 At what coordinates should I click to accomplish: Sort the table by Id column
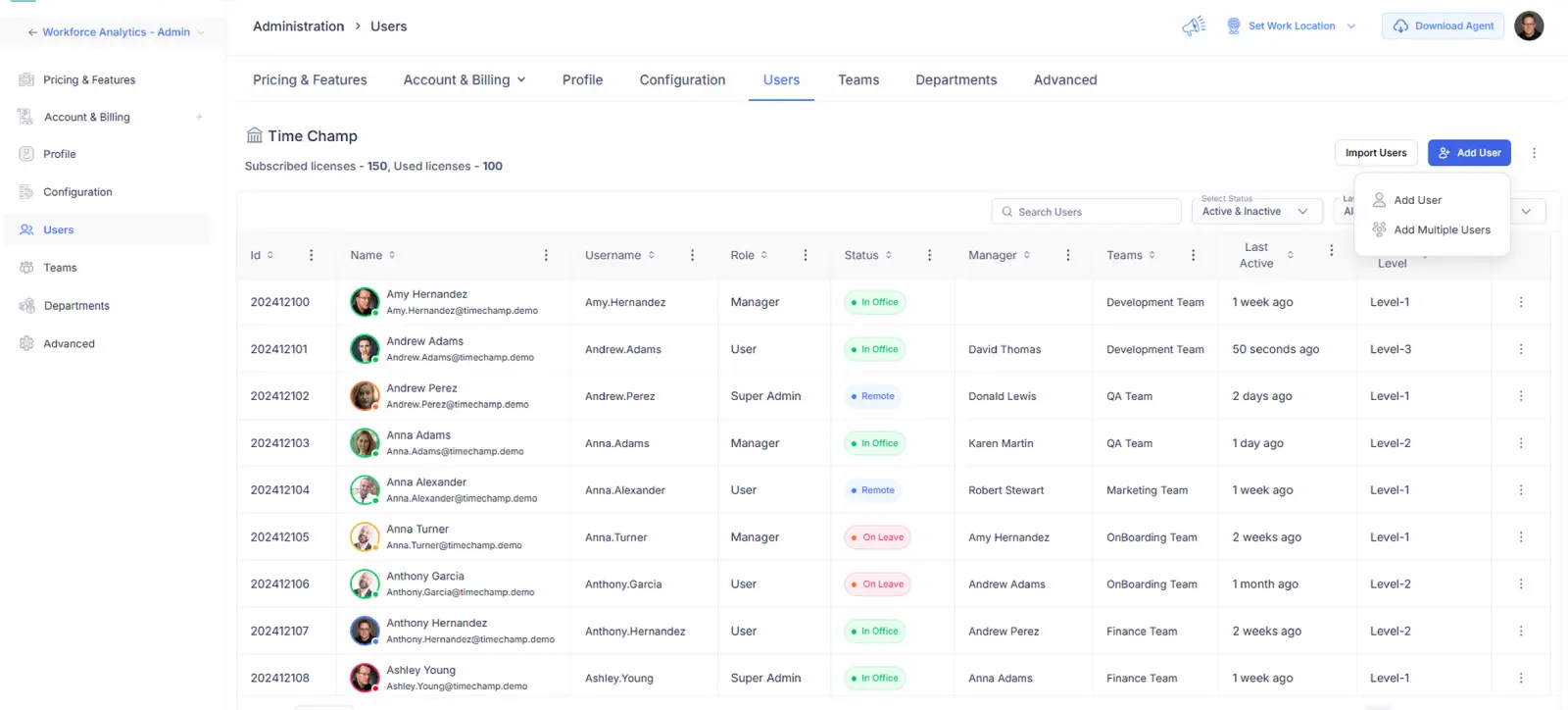tap(270, 255)
